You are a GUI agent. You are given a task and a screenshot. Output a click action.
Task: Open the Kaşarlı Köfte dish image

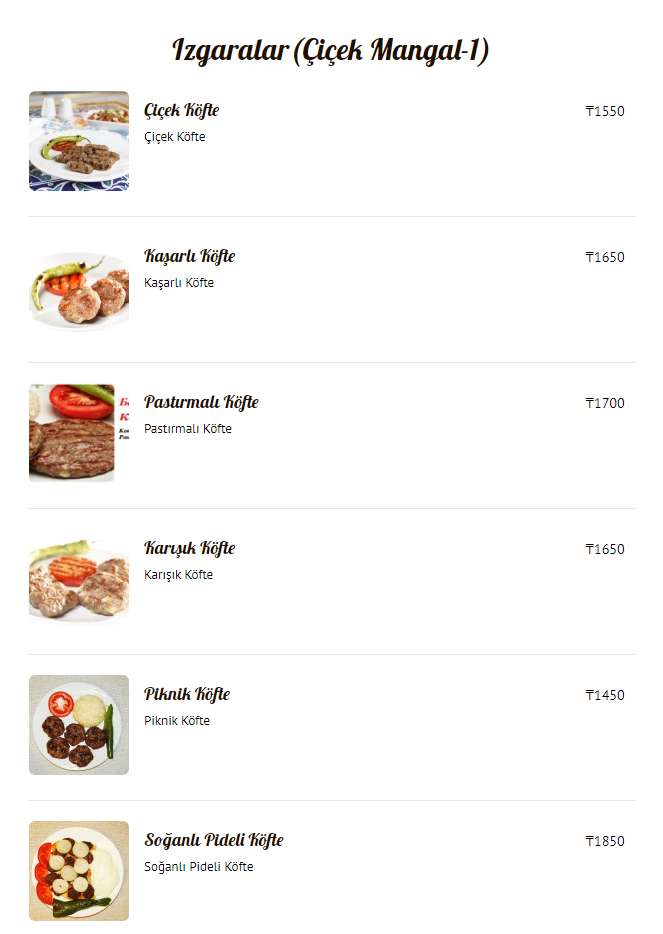pyautogui.click(x=79, y=287)
